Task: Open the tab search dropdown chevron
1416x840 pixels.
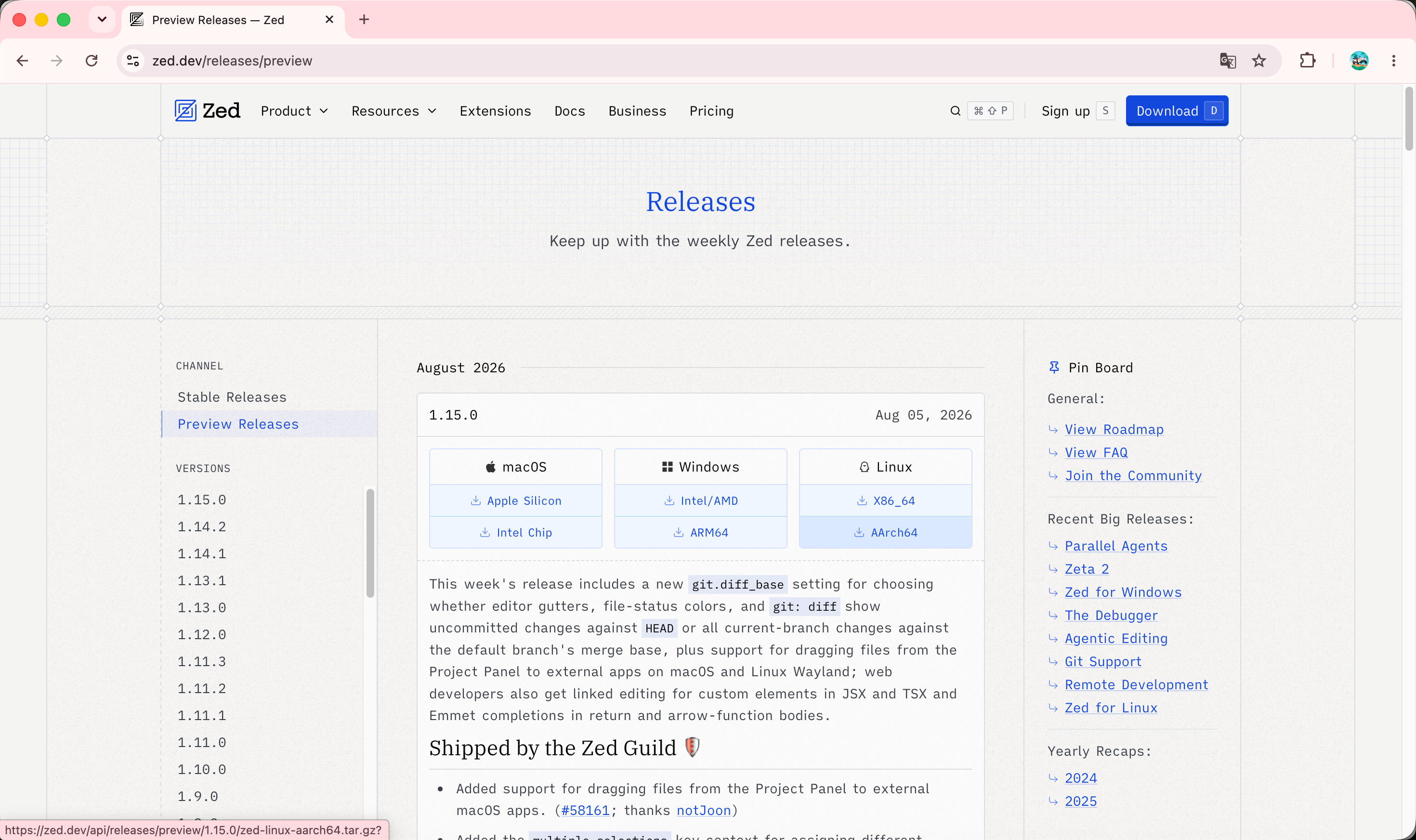Action: [102, 20]
